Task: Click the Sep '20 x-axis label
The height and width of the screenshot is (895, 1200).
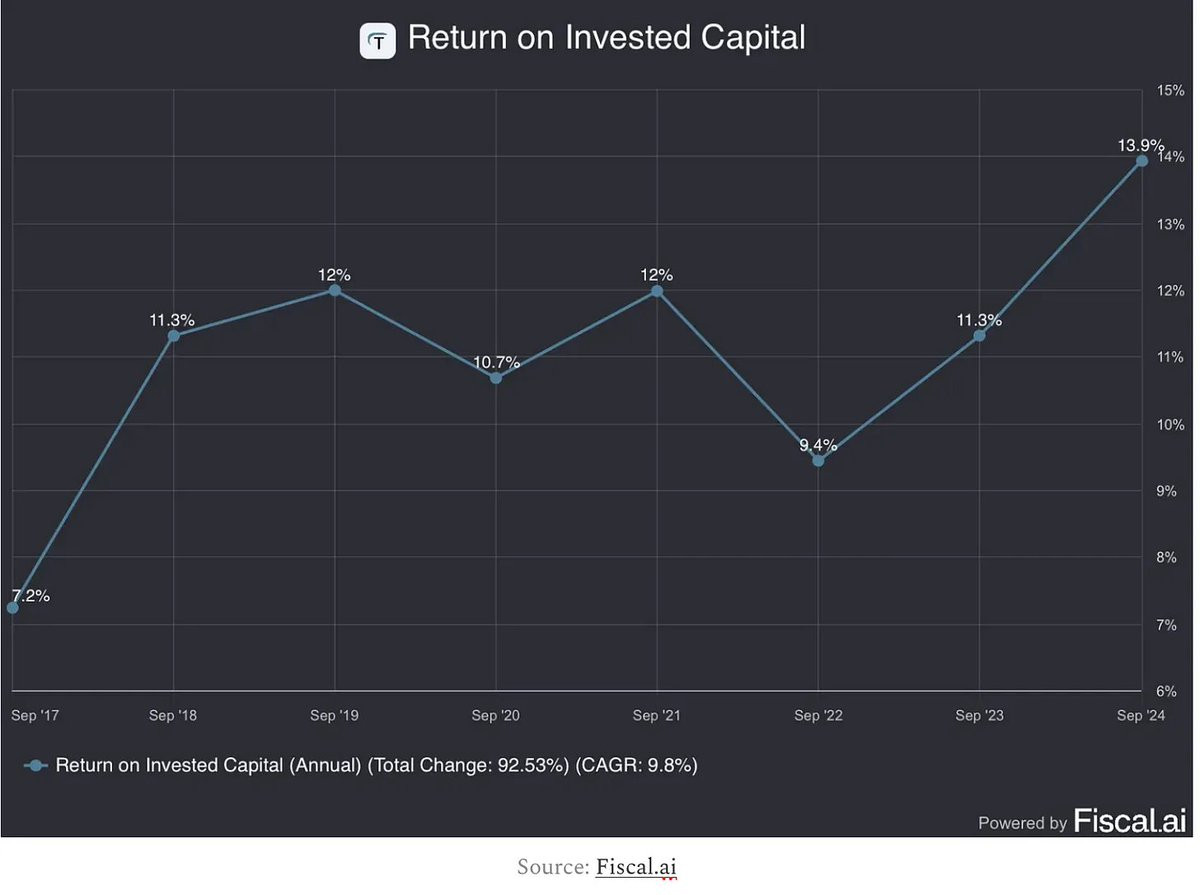Action: tap(496, 715)
